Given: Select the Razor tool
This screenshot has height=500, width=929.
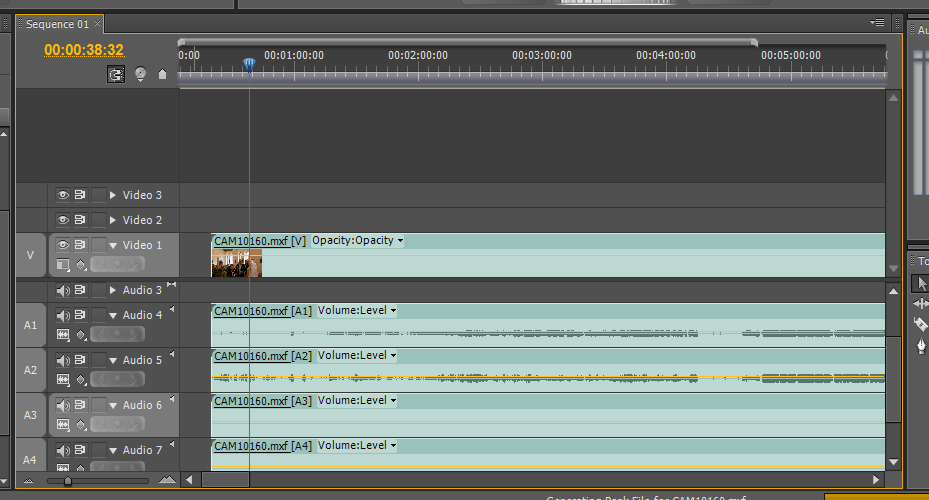Looking at the screenshot, I should (922, 325).
